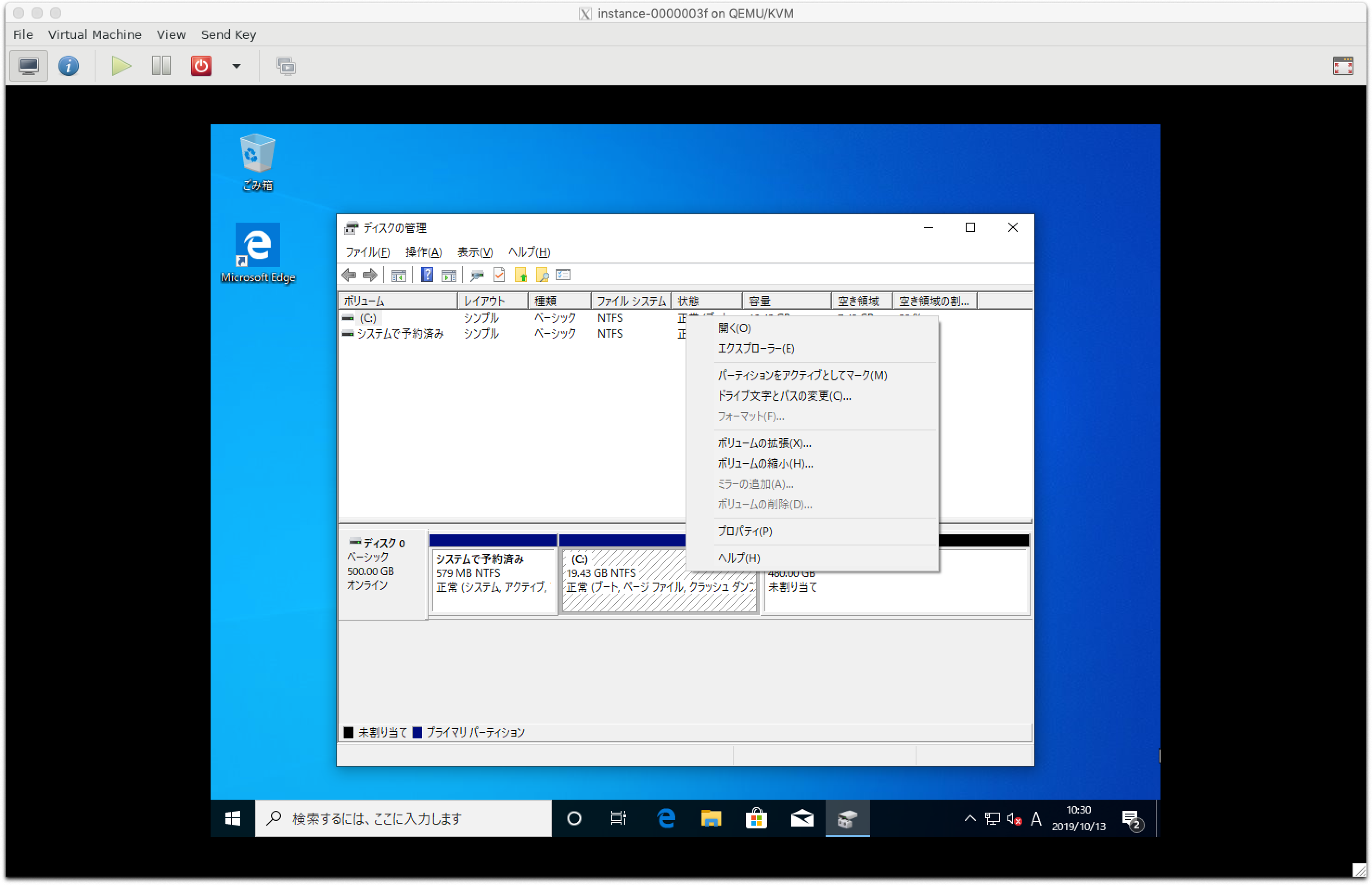Screen dimensions: 1372x885
Task: Open the Action Center notifications icon
Action: (1131, 820)
